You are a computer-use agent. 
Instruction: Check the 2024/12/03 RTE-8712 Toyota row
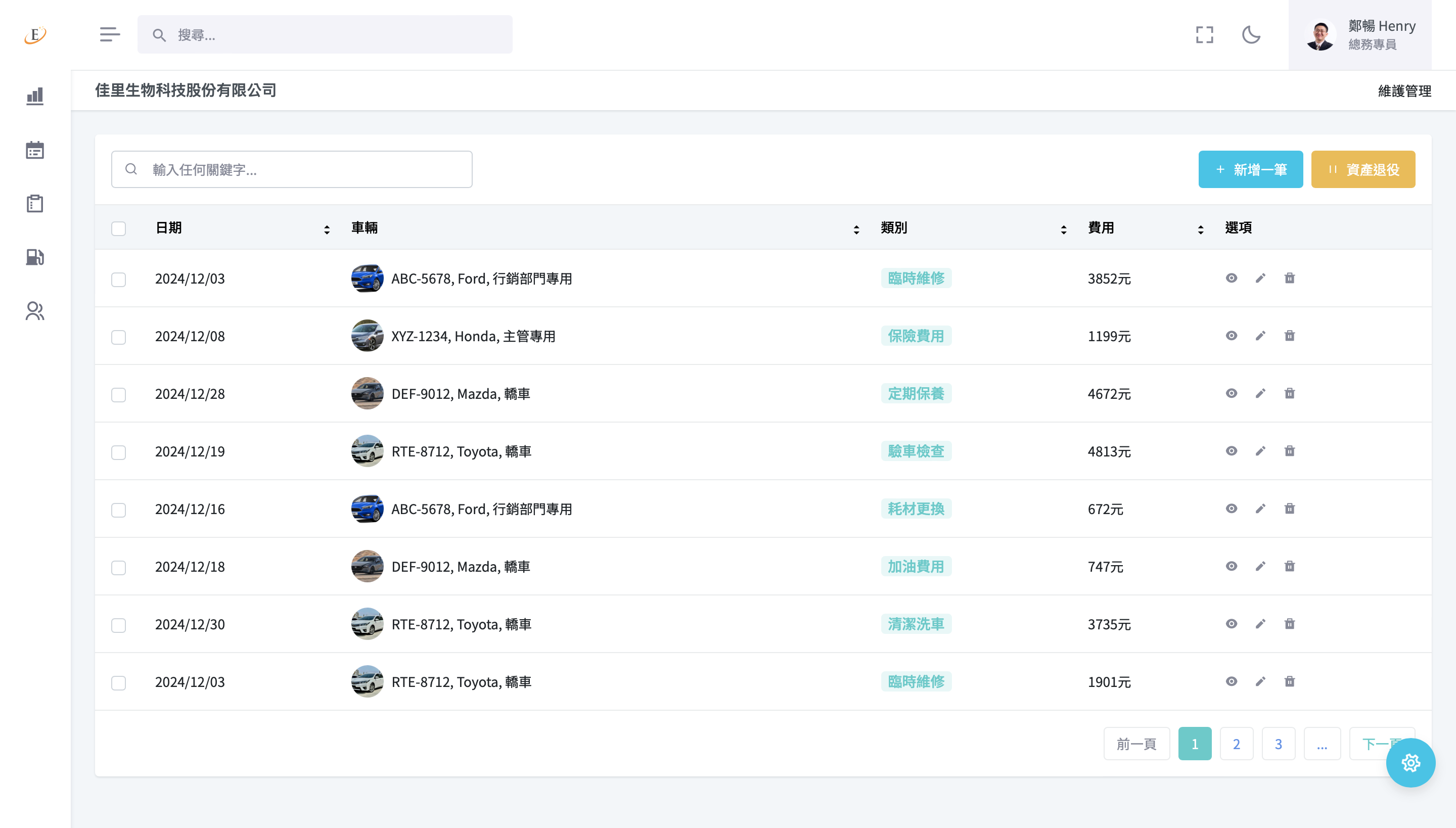coord(118,682)
